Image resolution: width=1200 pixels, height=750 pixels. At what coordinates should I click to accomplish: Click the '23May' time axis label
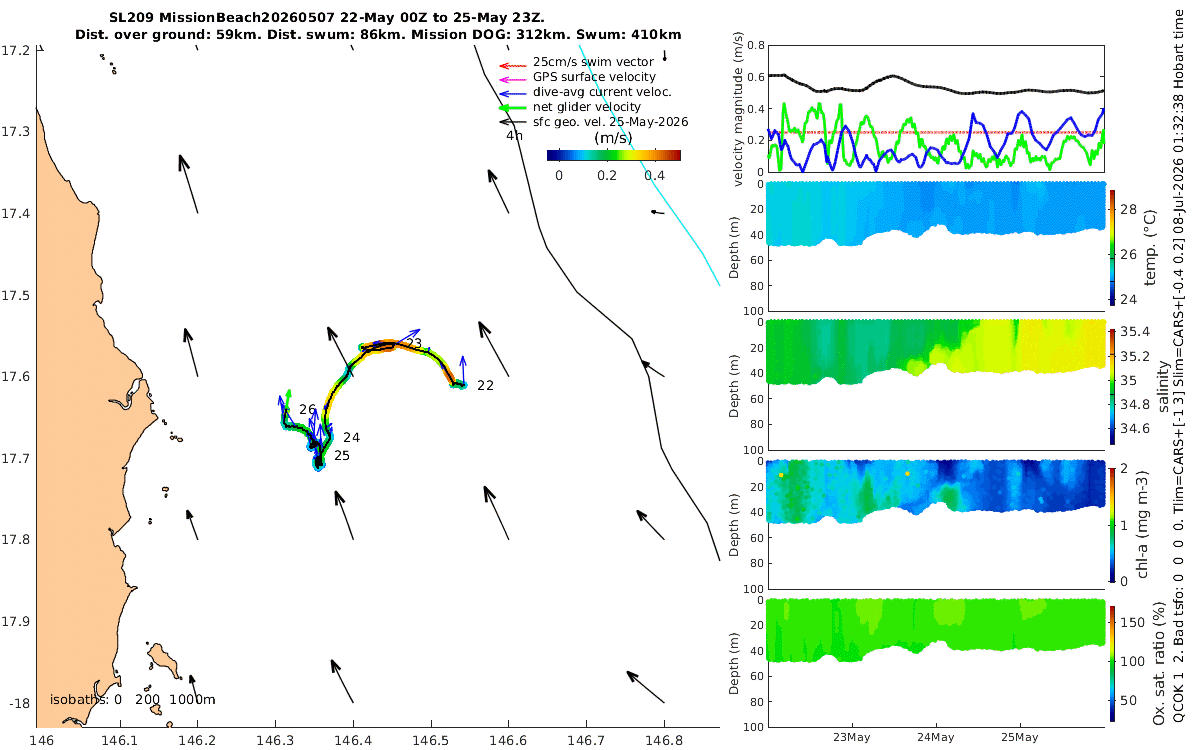click(x=852, y=736)
